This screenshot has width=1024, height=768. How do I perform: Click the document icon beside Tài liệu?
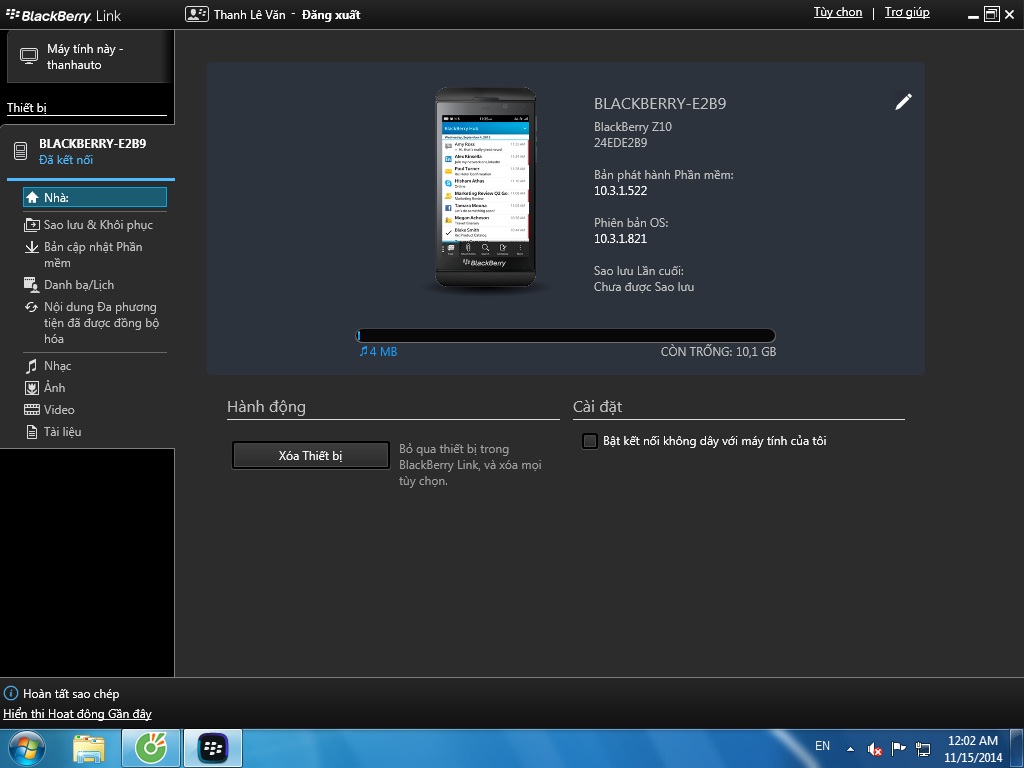31,432
